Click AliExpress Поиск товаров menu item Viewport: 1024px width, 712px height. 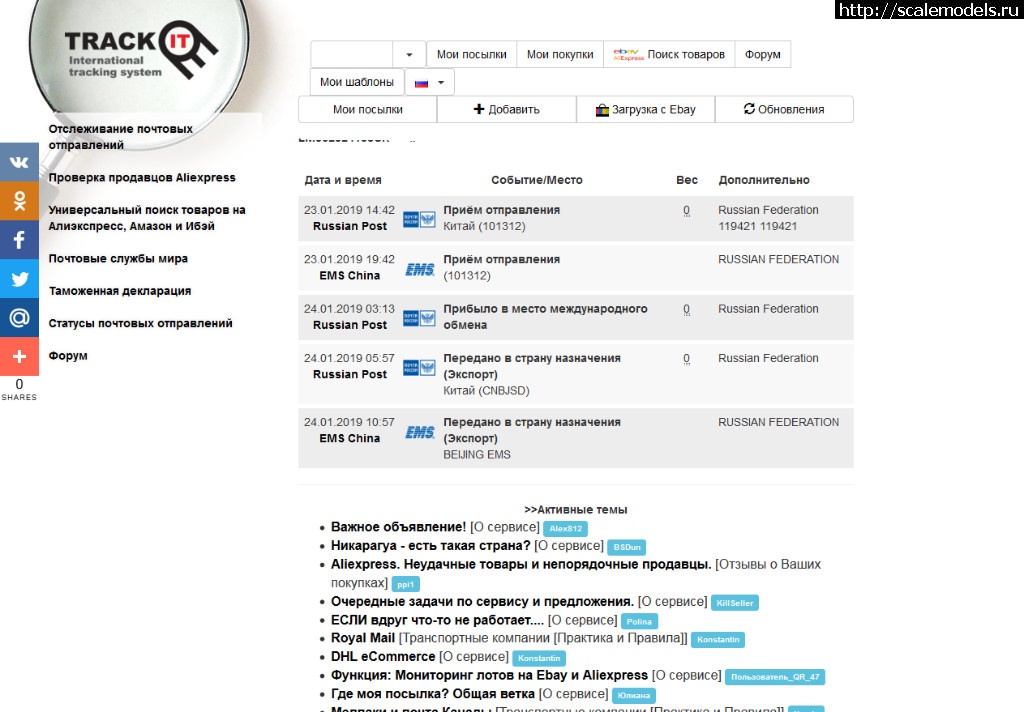point(669,55)
